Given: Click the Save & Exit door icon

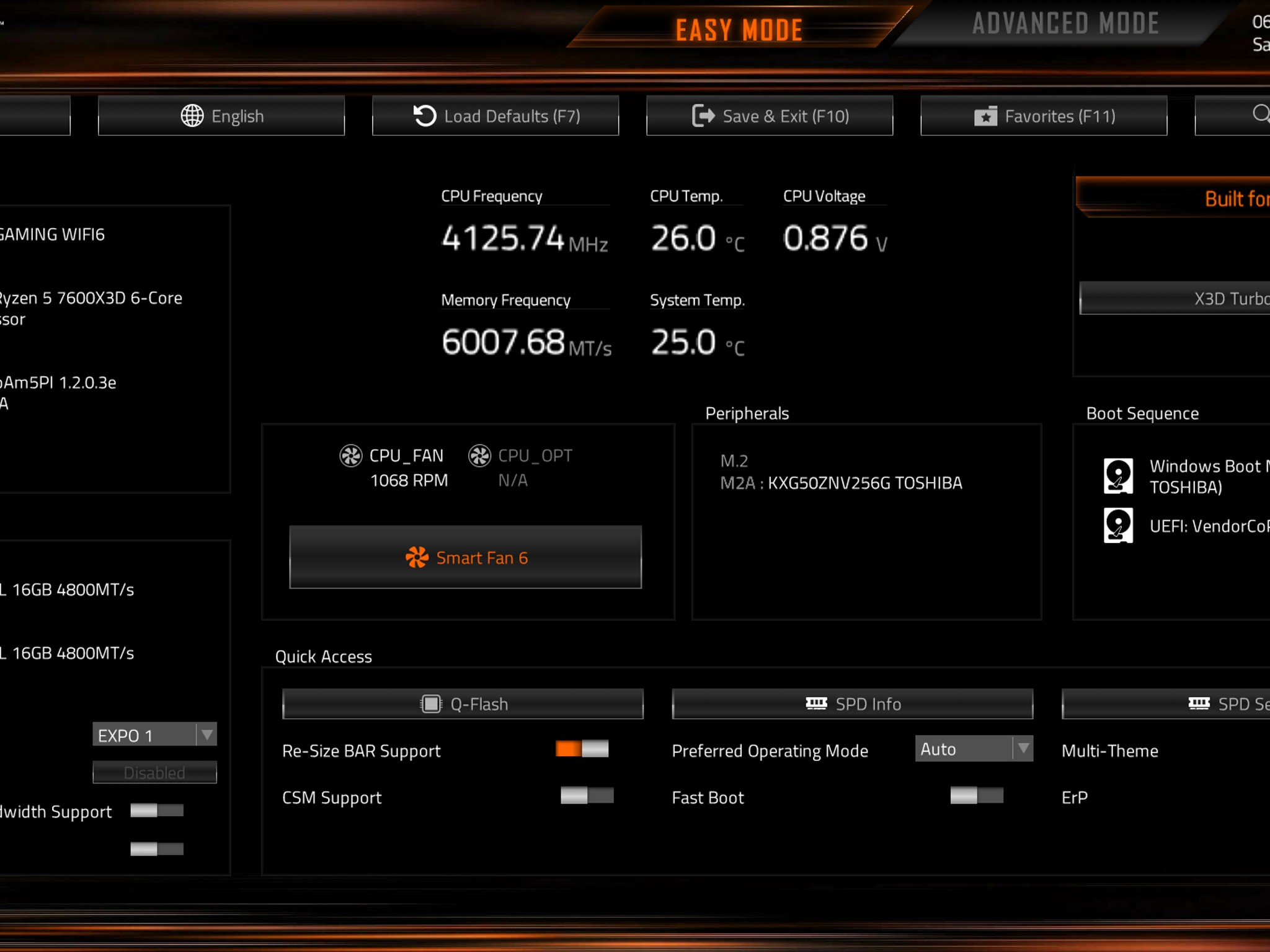Looking at the screenshot, I should point(703,116).
